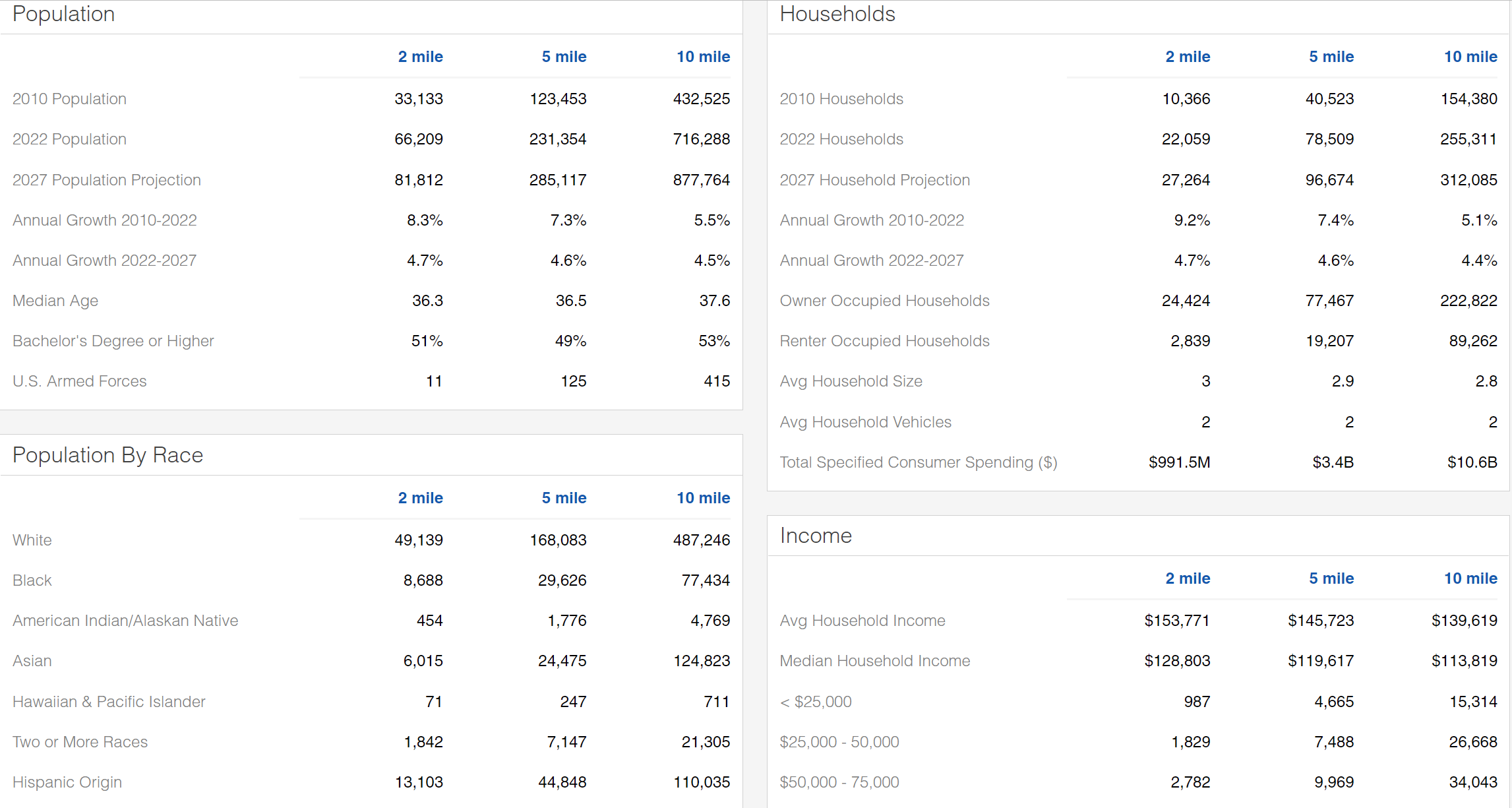Select the Total Specified Consumer Spending label
Image resolution: width=1512 pixels, height=808 pixels.
(x=919, y=462)
